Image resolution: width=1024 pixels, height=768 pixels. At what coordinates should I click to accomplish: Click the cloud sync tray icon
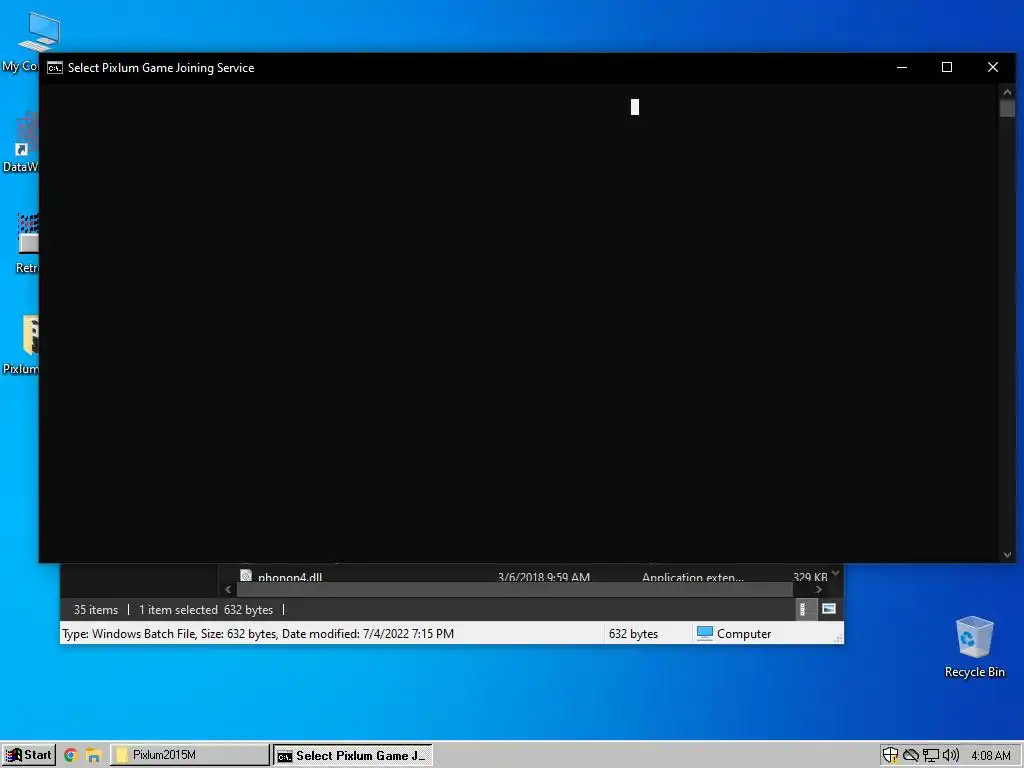click(x=910, y=756)
